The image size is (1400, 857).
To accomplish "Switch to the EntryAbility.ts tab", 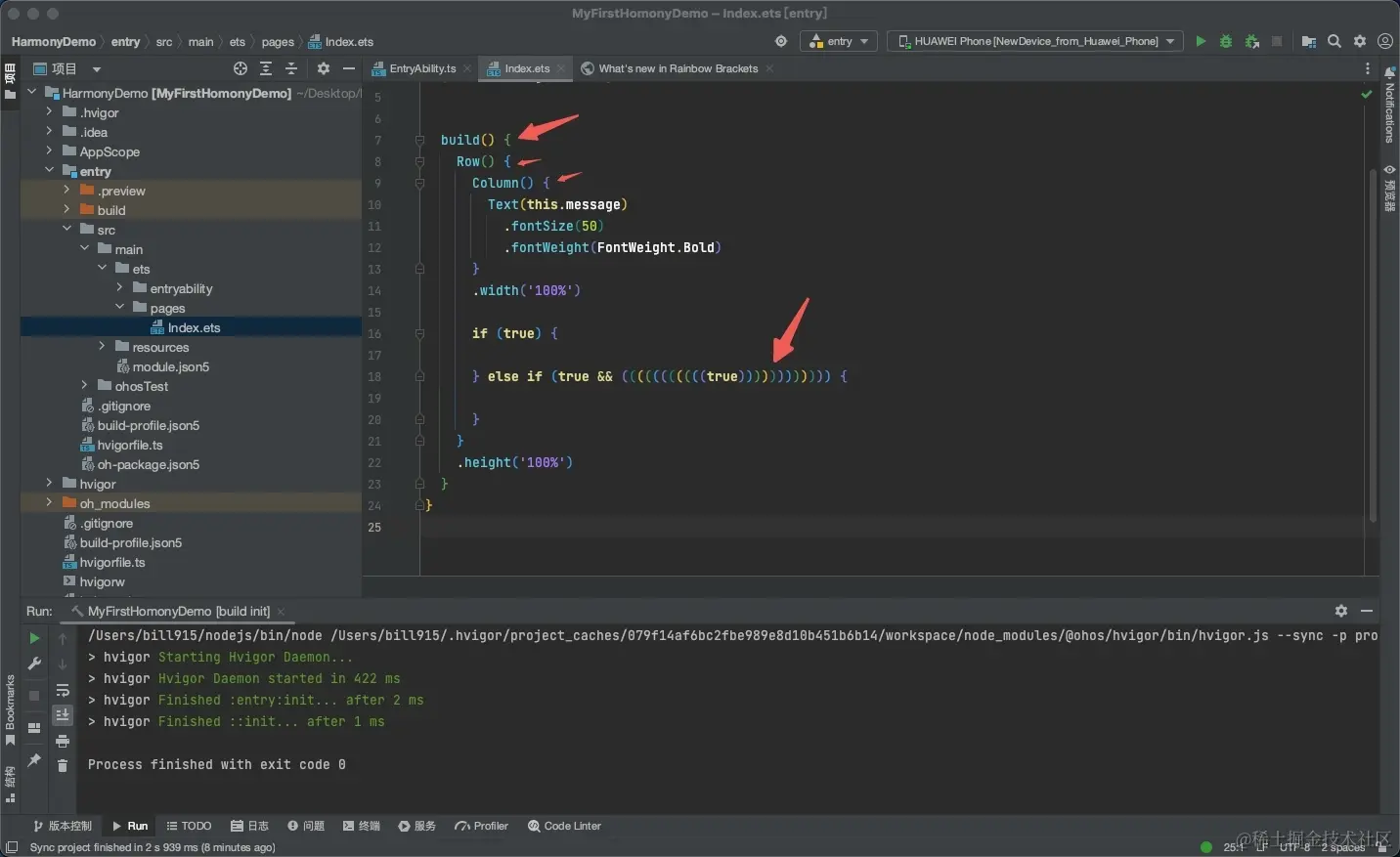I will pyautogui.click(x=421, y=68).
